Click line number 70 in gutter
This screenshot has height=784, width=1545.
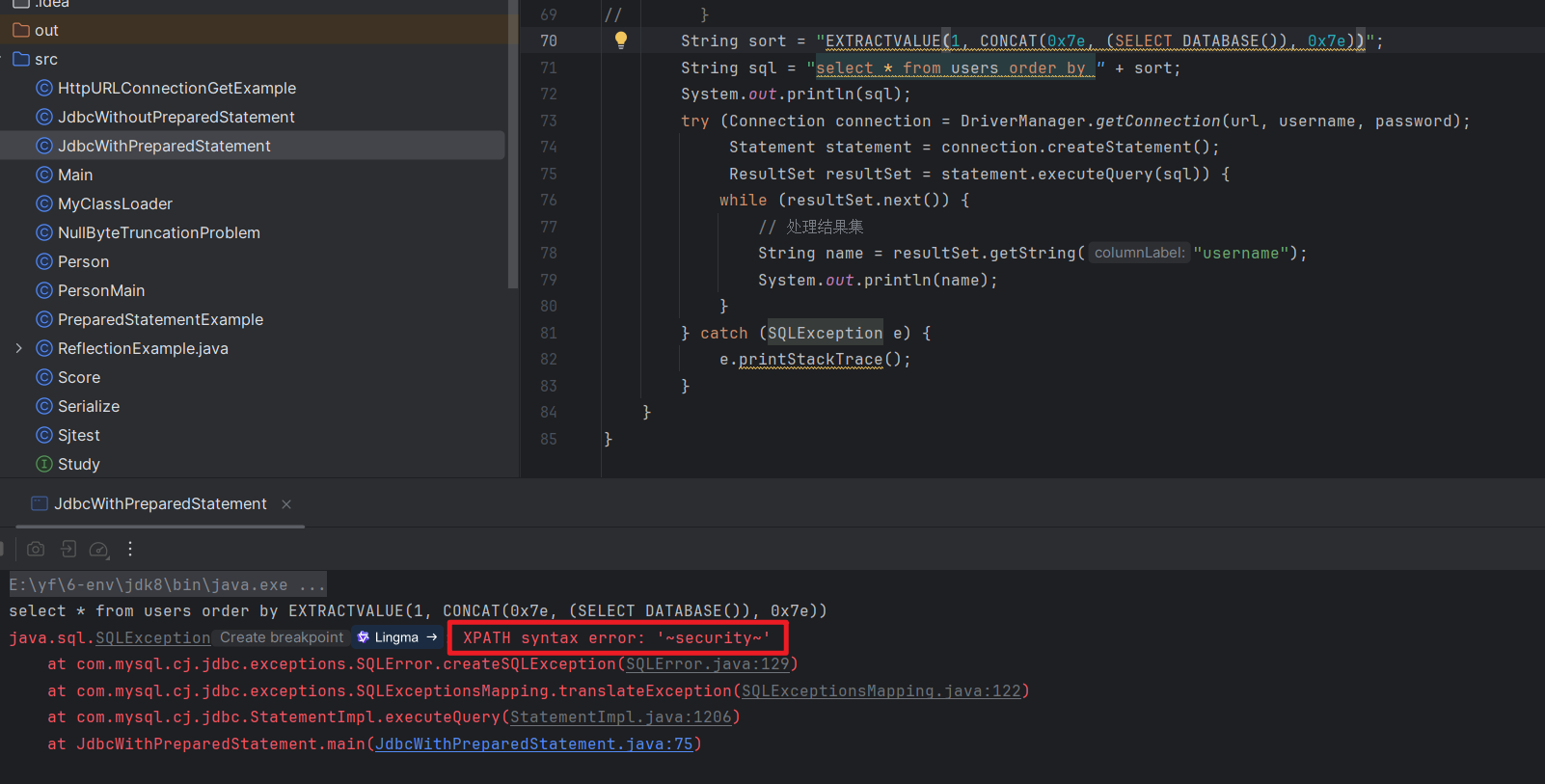coord(549,41)
